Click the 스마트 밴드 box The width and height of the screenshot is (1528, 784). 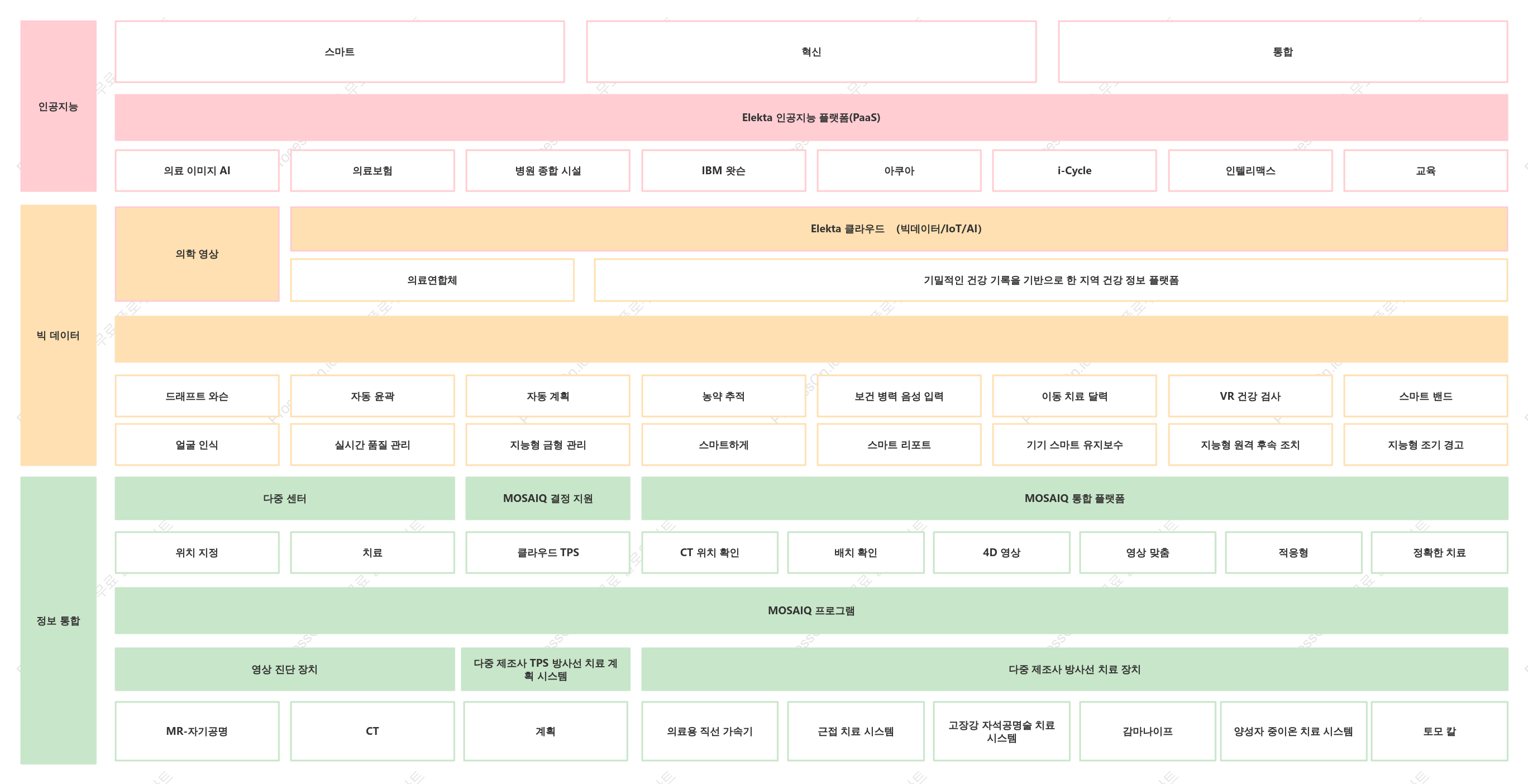click(1425, 396)
